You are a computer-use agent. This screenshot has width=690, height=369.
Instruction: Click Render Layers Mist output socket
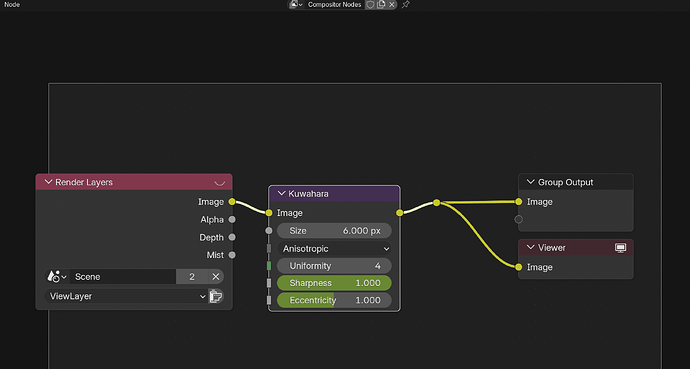pyautogui.click(x=232, y=255)
